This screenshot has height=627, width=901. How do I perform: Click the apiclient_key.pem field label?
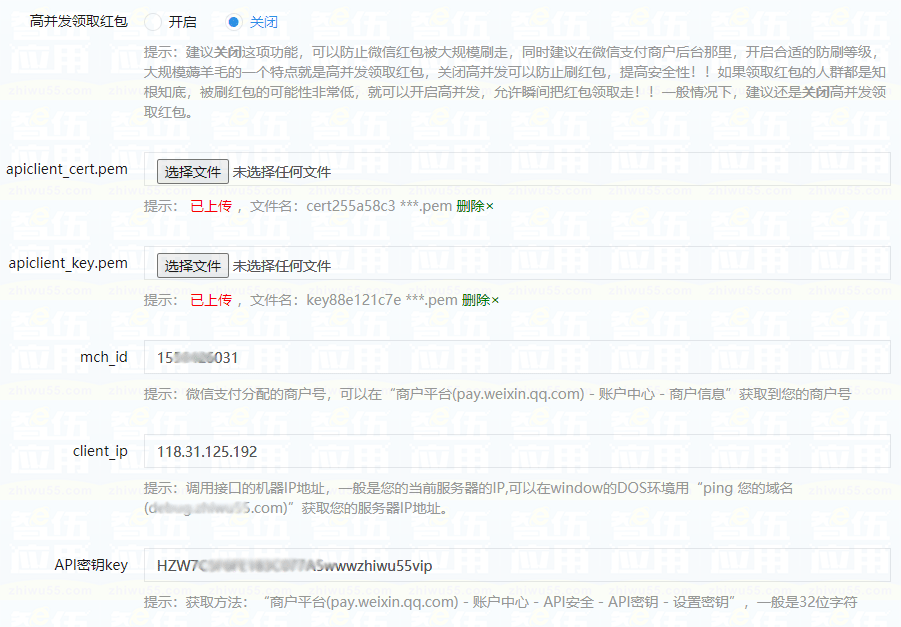68,263
